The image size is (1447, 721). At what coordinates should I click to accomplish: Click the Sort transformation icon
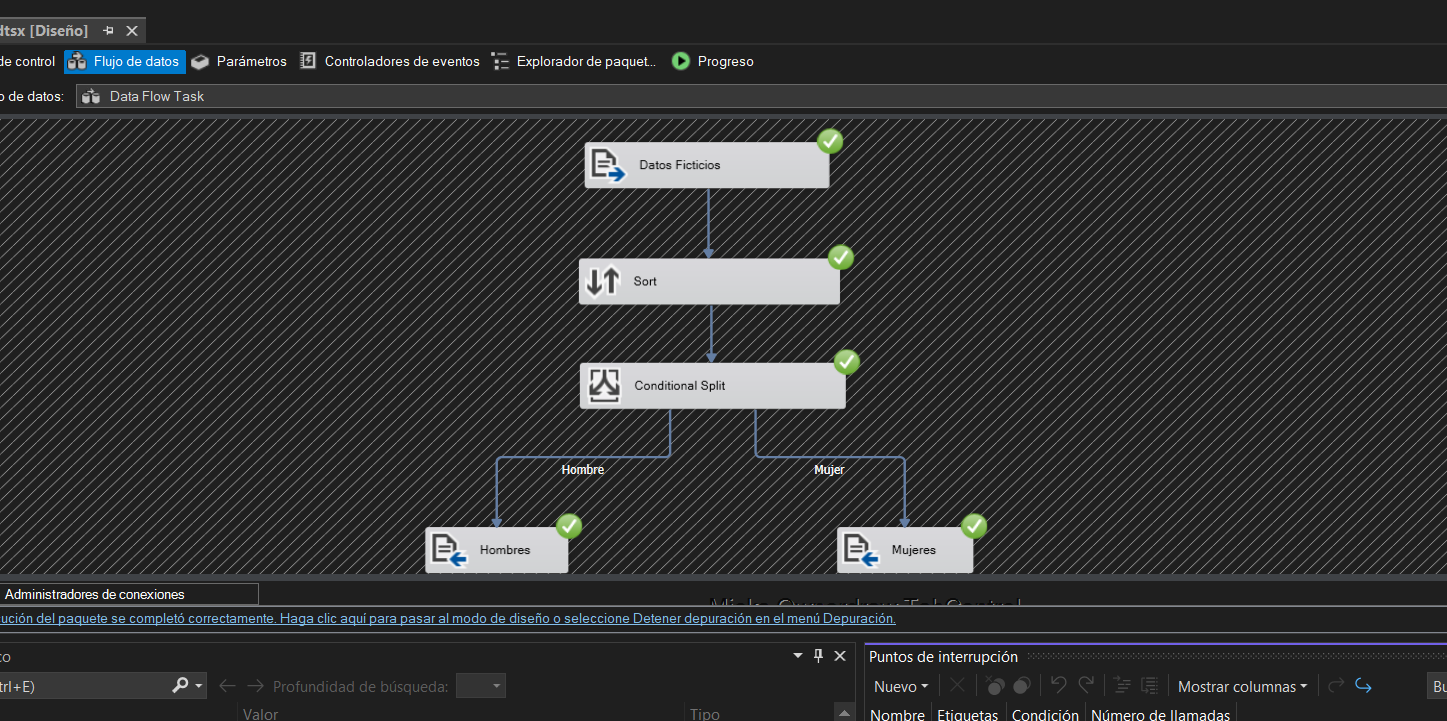tap(601, 281)
